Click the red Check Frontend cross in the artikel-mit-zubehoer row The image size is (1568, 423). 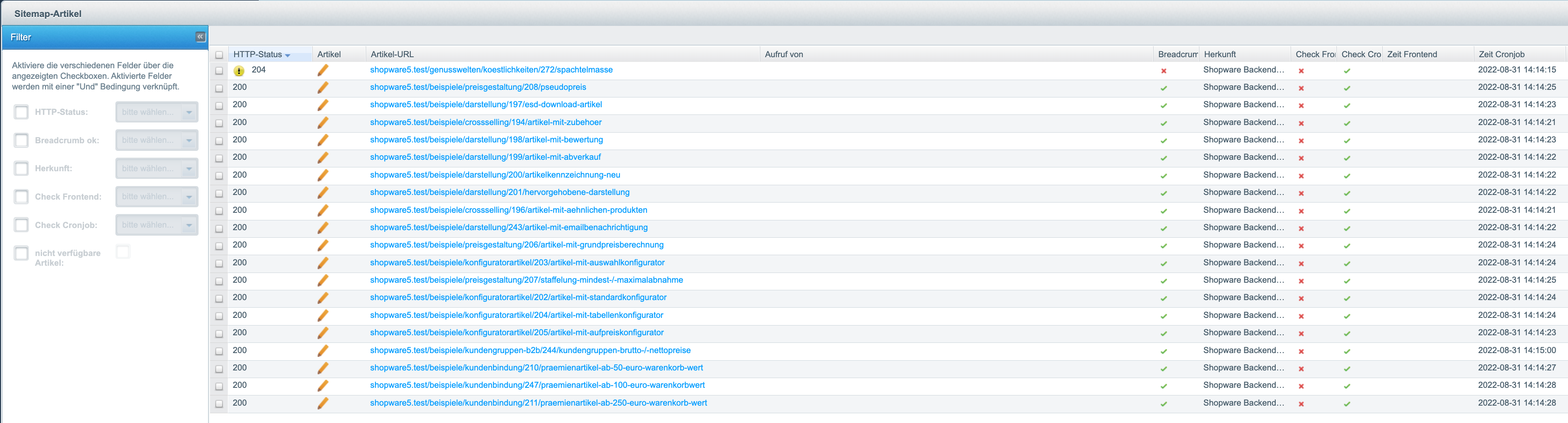tap(1301, 123)
